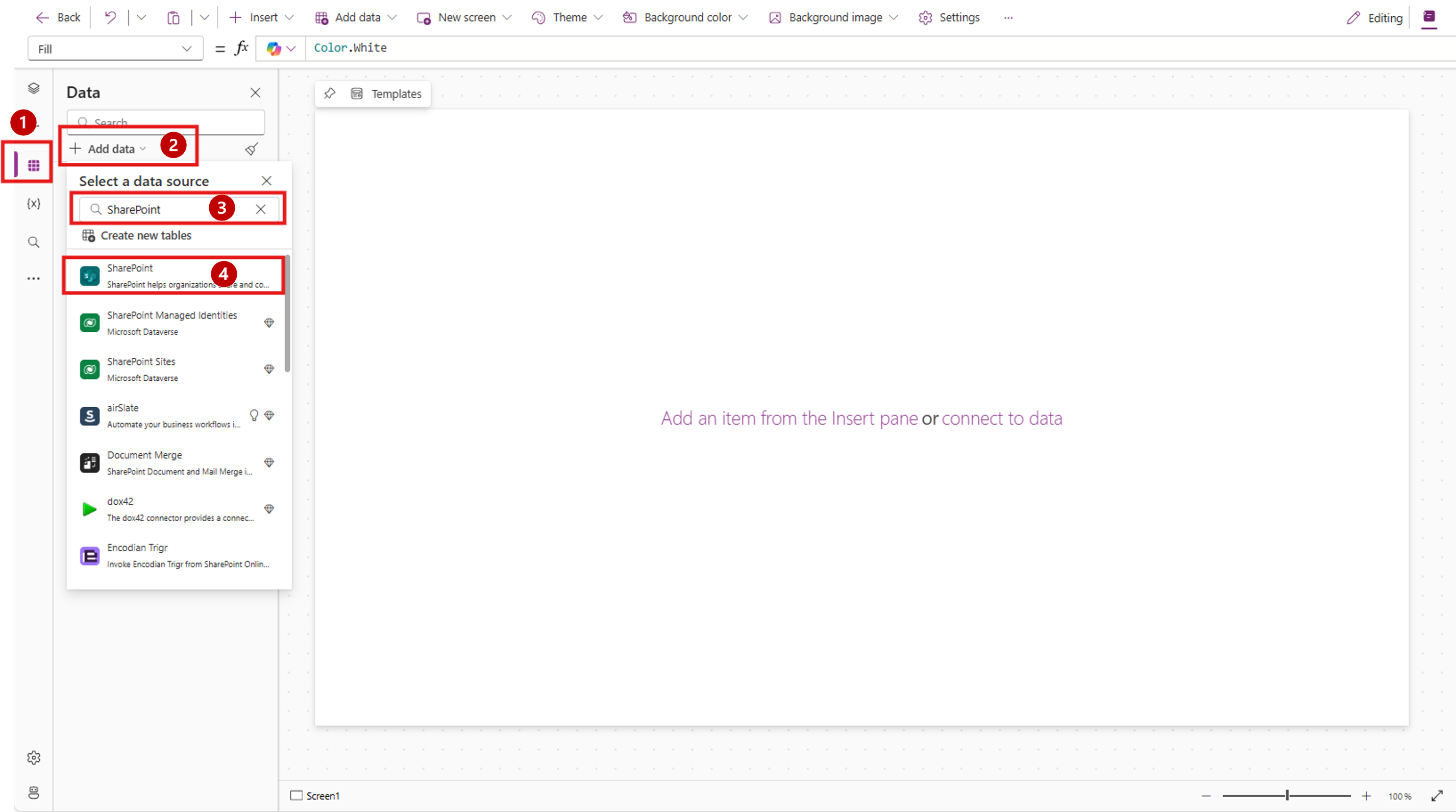Click Add an item from the Insert pane link
Viewport: 1456px width, 812px height.
pyautogui.click(x=789, y=418)
